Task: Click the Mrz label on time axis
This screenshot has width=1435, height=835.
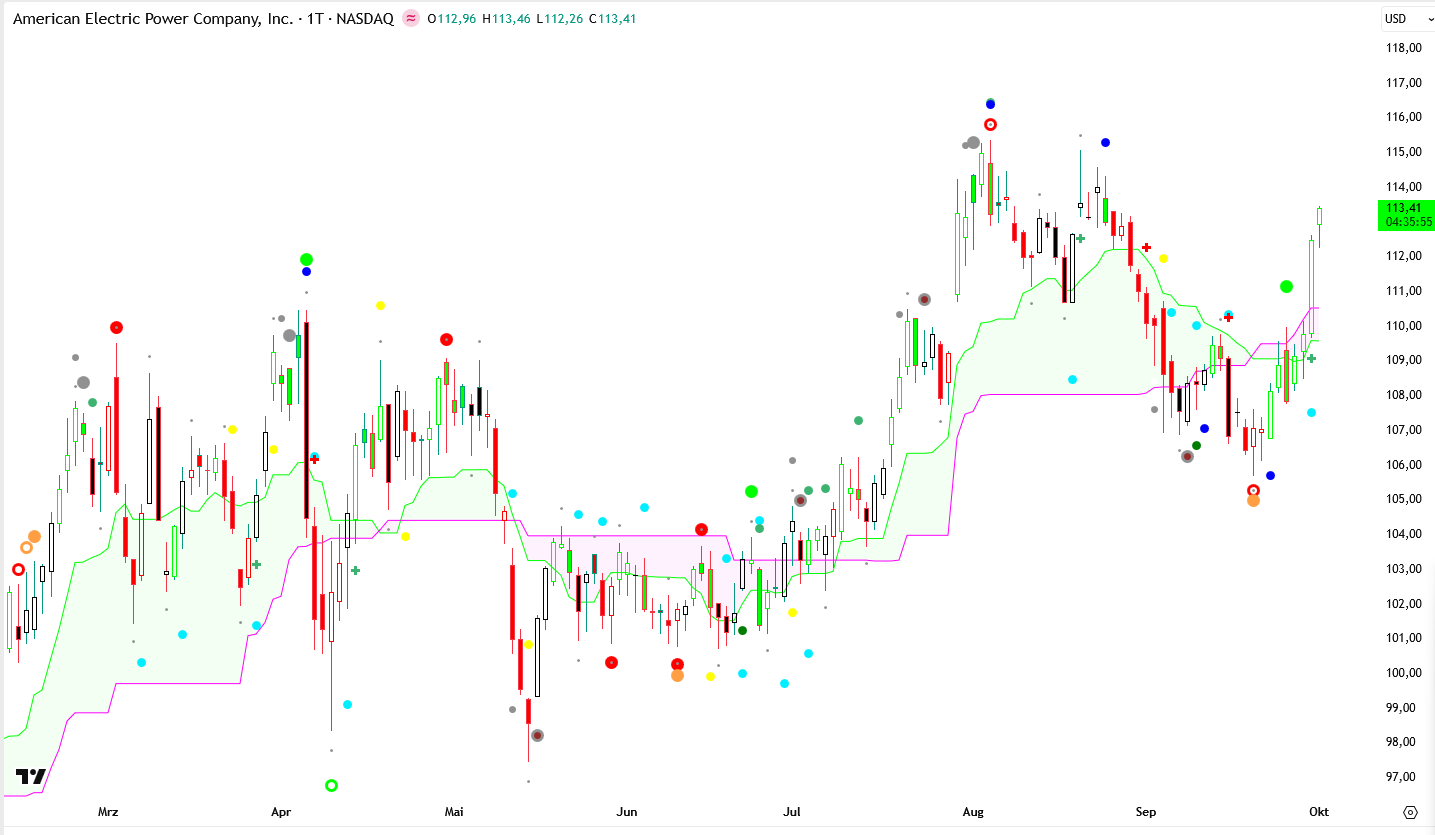Action: click(108, 812)
